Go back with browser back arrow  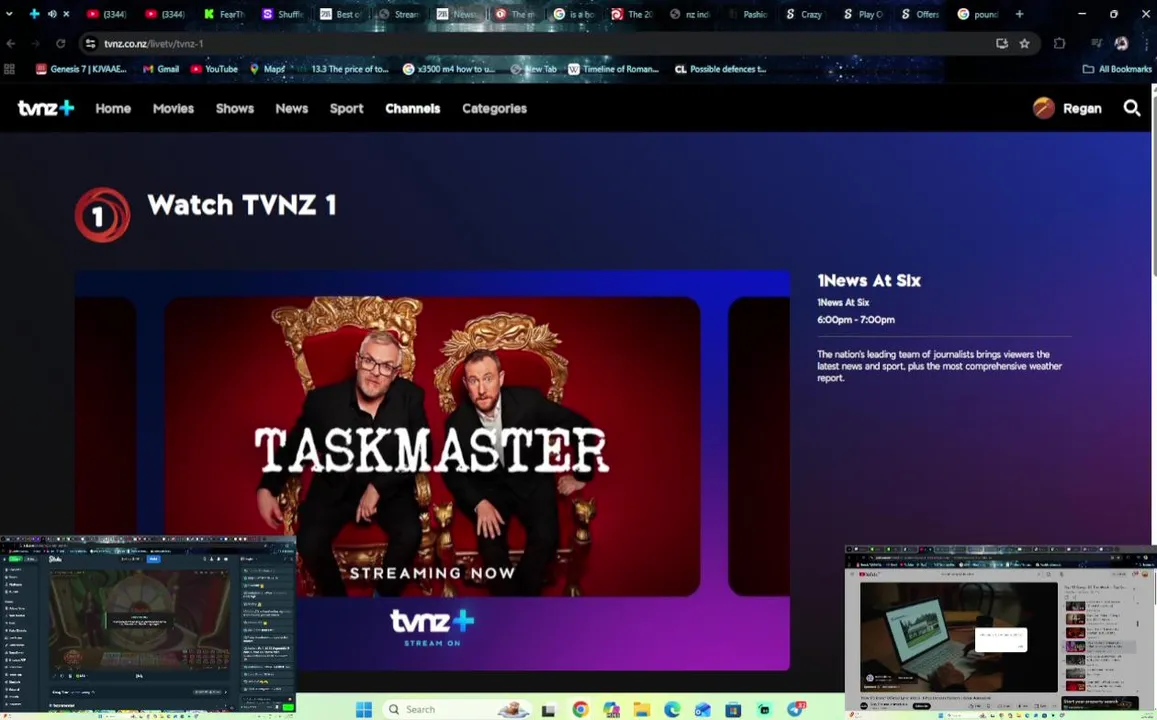10,44
